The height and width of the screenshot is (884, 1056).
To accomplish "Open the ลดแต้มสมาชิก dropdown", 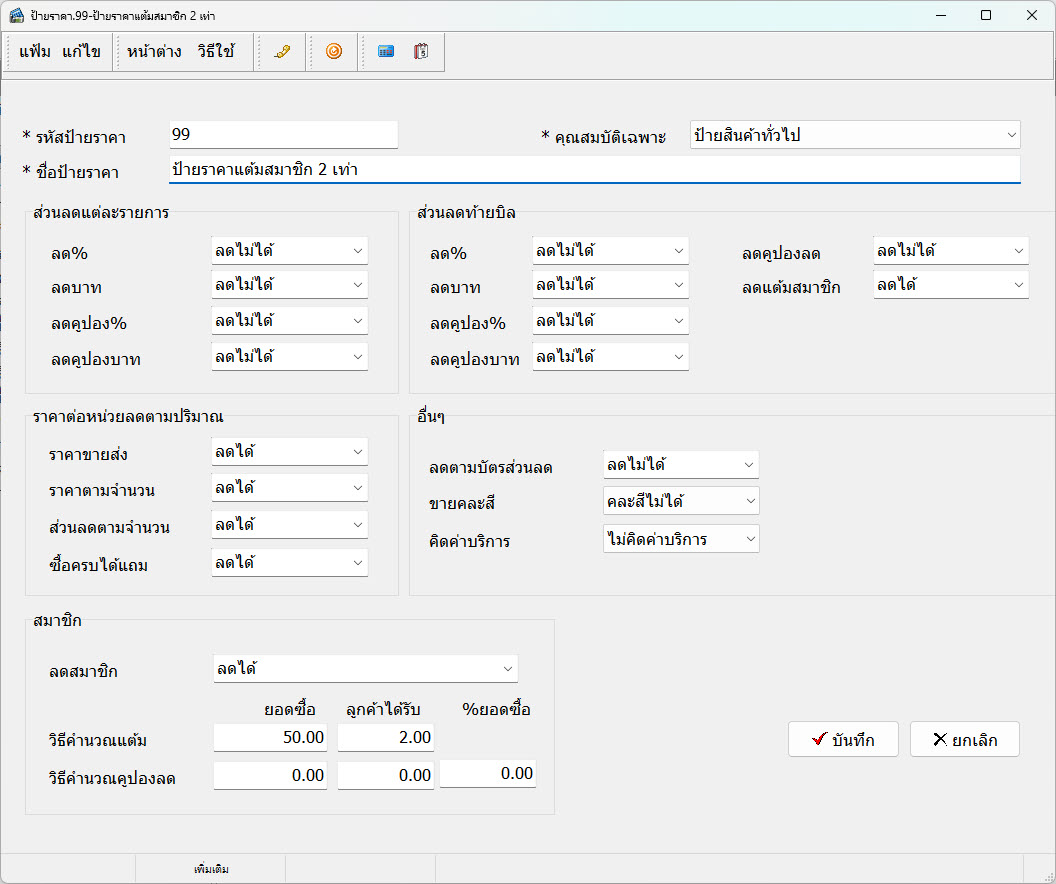I will [x=950, y=285].
